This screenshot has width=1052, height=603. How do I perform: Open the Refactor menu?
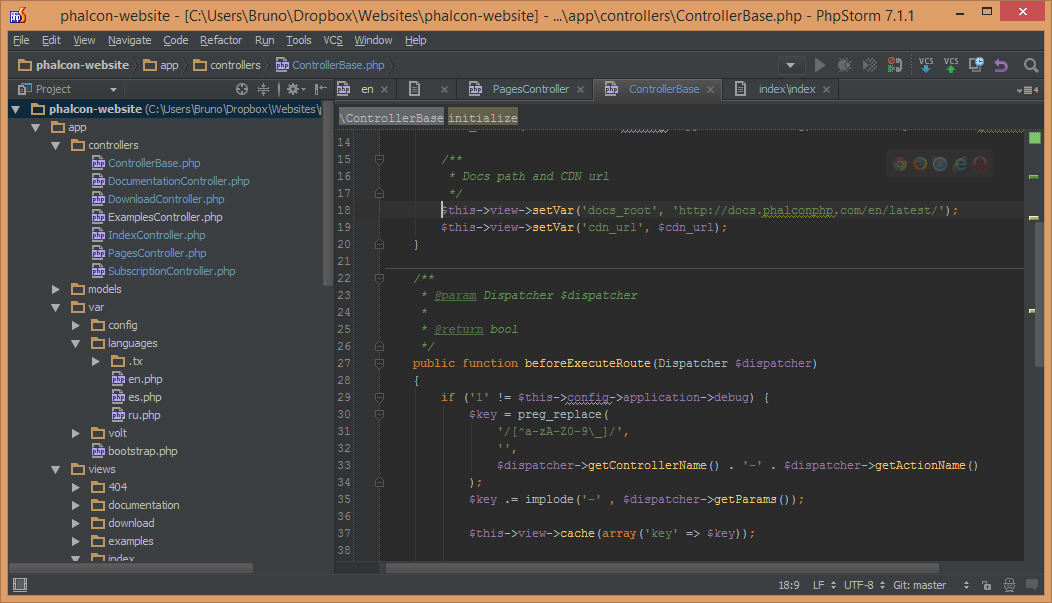(220, 40)
